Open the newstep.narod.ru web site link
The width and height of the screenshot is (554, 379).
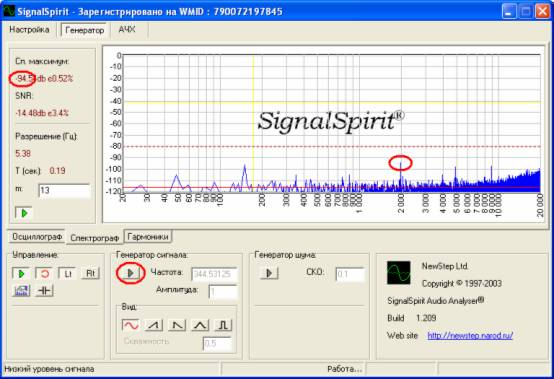pos(470,336)
